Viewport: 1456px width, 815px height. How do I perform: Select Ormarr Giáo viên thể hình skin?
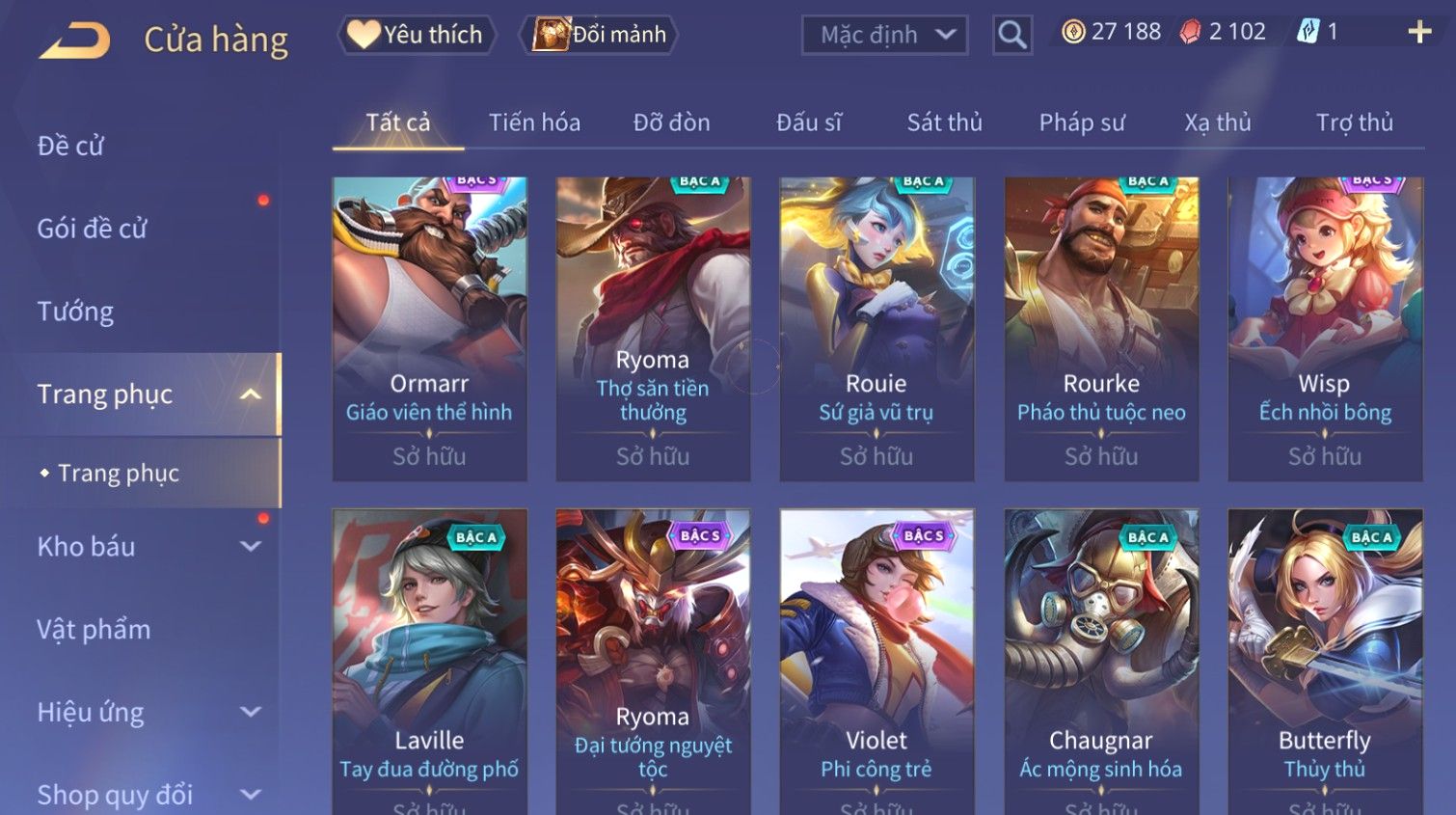pyautogui.click(x=430, y=329)
